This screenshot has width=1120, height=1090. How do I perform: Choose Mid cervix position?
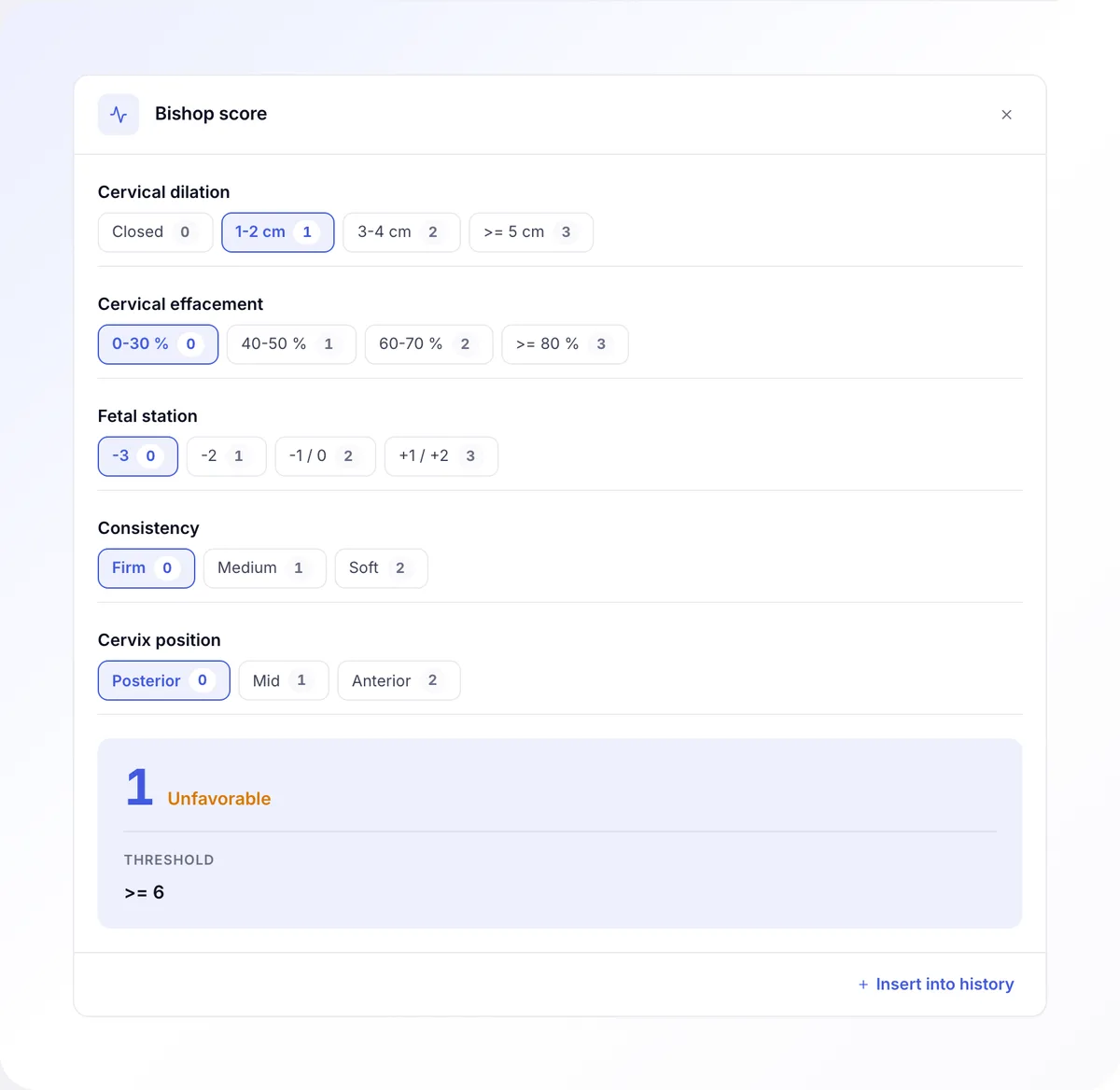pos(284,680)
